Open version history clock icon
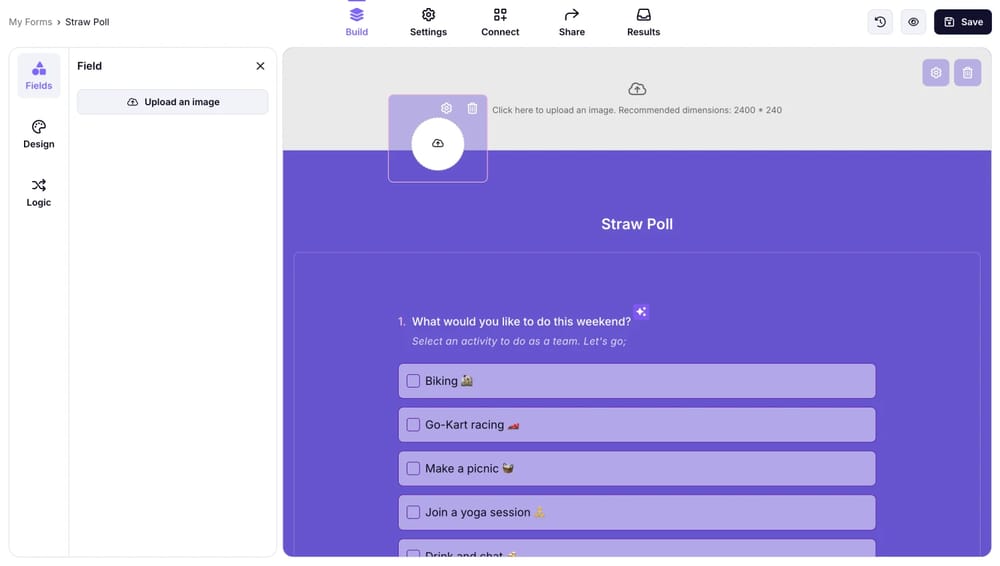1000x566 pixels. point(880,22)
